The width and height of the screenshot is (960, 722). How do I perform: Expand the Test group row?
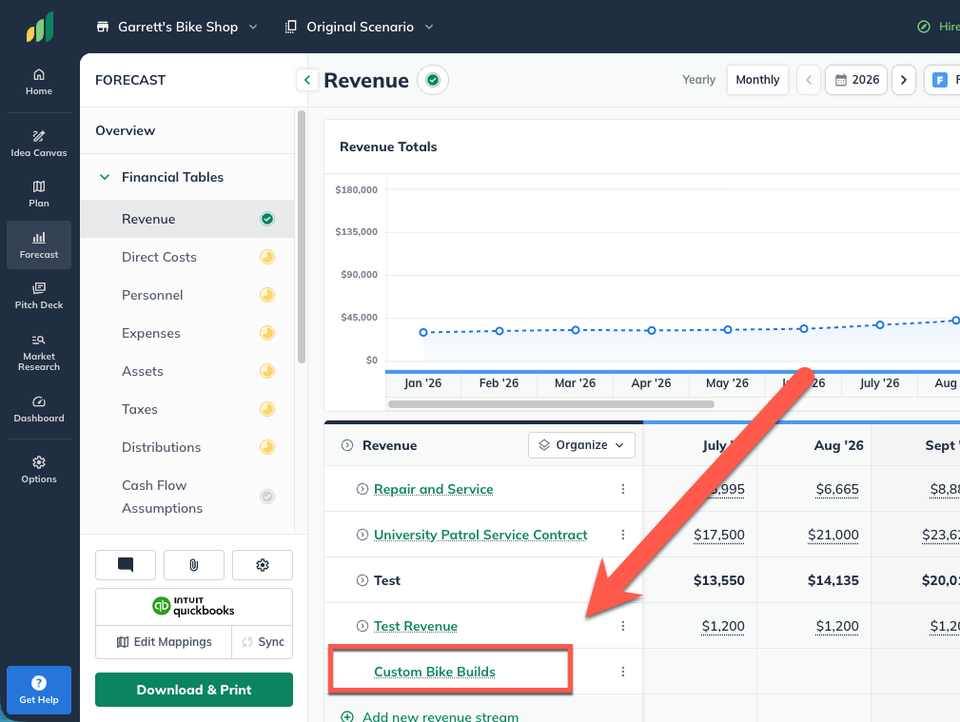(362, 580)
